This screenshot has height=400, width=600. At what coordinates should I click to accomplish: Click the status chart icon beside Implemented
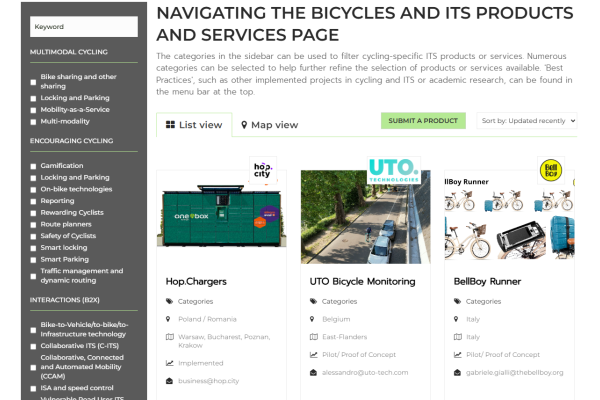pyautogui.click(x=170, y=364)
